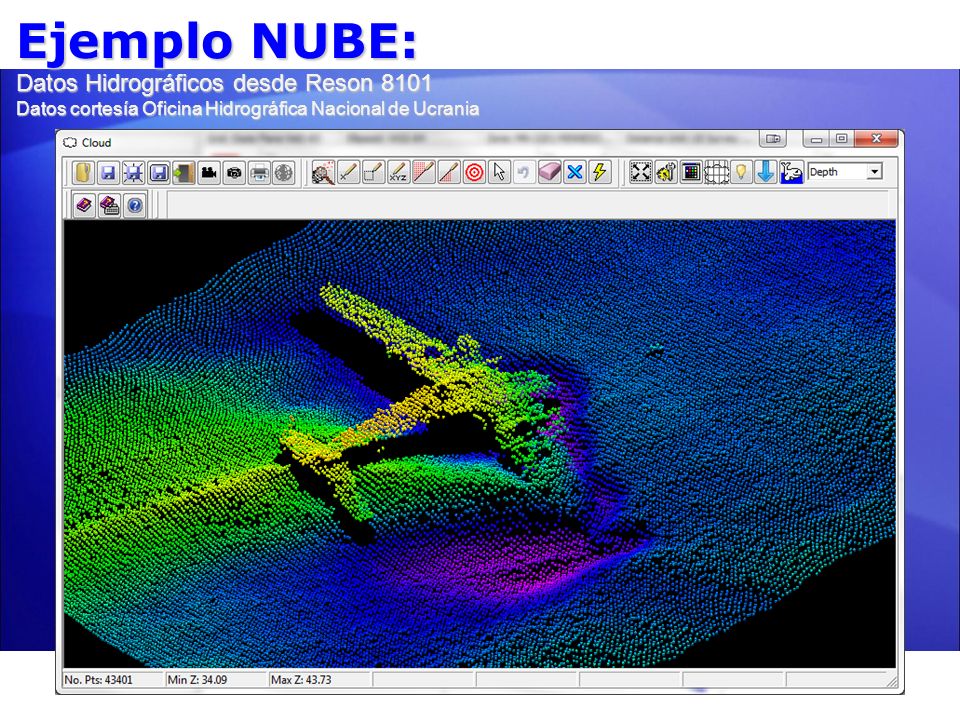Print the cloud view with printer icon
This screenshot has height=720, width=960.
tap(259, 173)
